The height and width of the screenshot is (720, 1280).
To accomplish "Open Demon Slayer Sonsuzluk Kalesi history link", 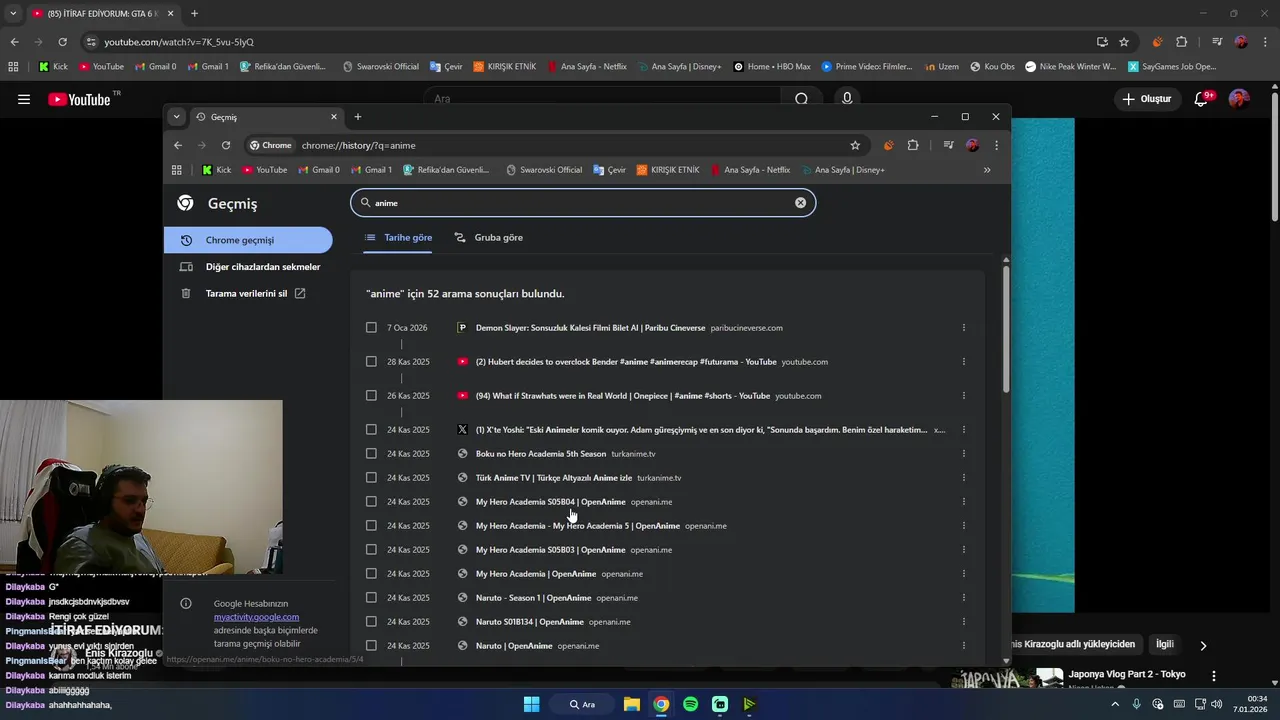I will pos(590,328).
